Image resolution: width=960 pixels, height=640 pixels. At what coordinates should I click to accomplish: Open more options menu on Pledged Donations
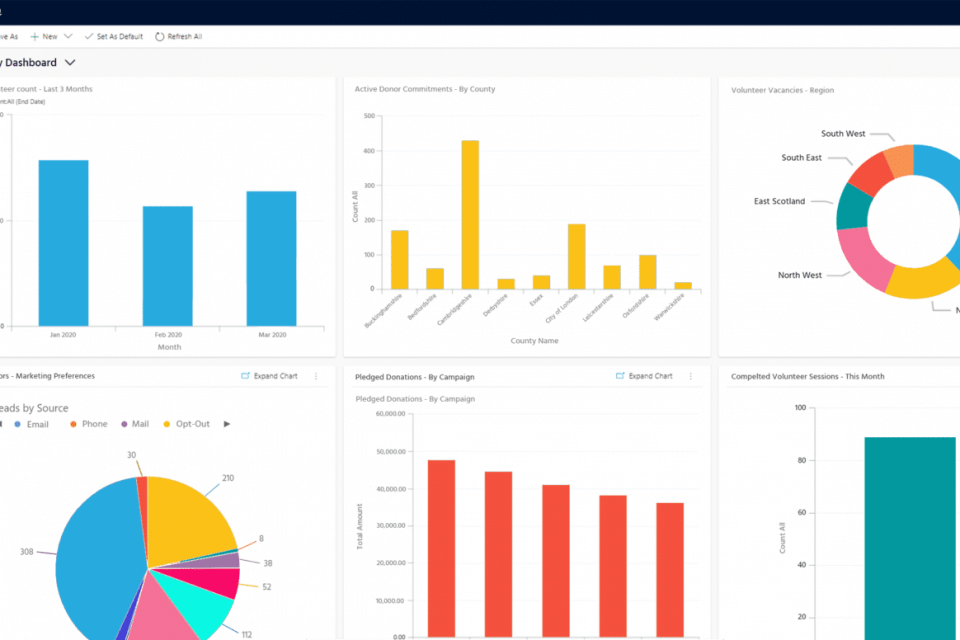(x=690, y=376)
